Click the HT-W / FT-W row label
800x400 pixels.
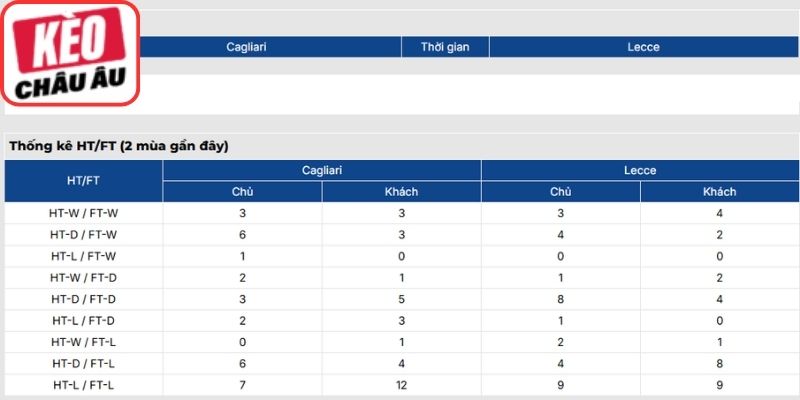[x=83, y=213]
